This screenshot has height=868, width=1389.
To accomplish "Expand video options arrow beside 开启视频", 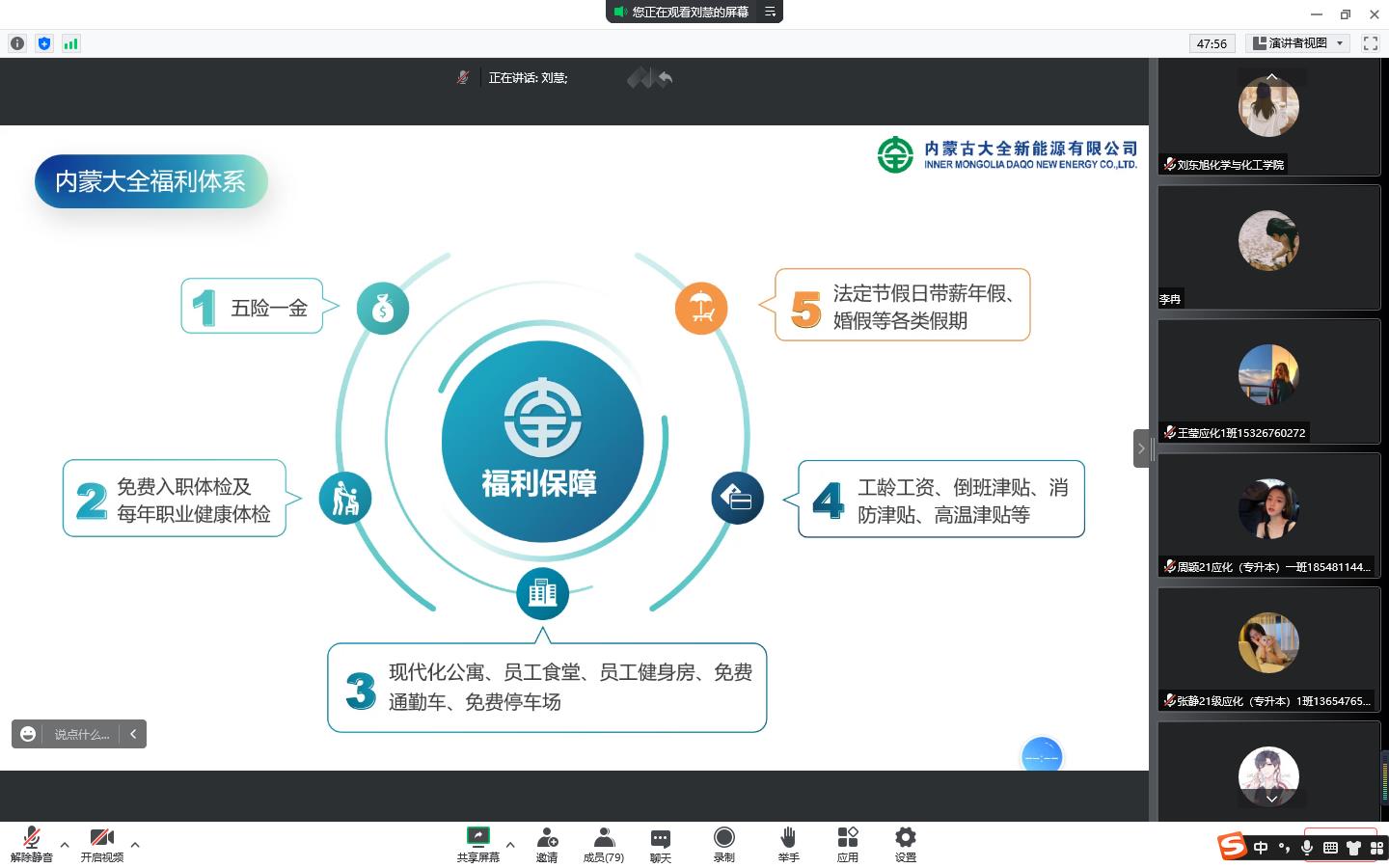I will (x=135, y=845).
